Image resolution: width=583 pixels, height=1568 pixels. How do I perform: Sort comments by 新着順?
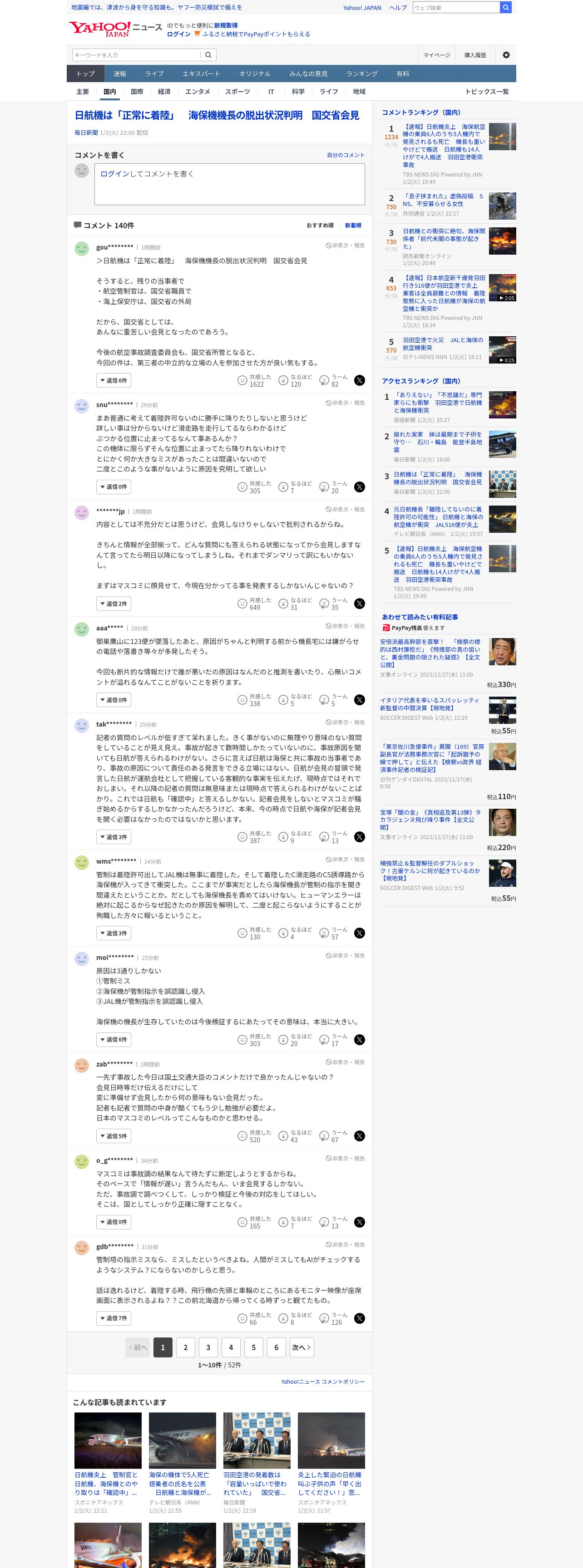tap(353, 225)
